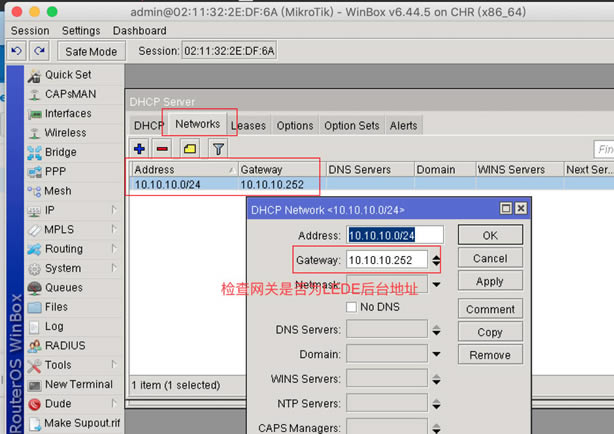Toggle the Safe Mode button
This screenshot has height=434, width=614.
[90, 51]
